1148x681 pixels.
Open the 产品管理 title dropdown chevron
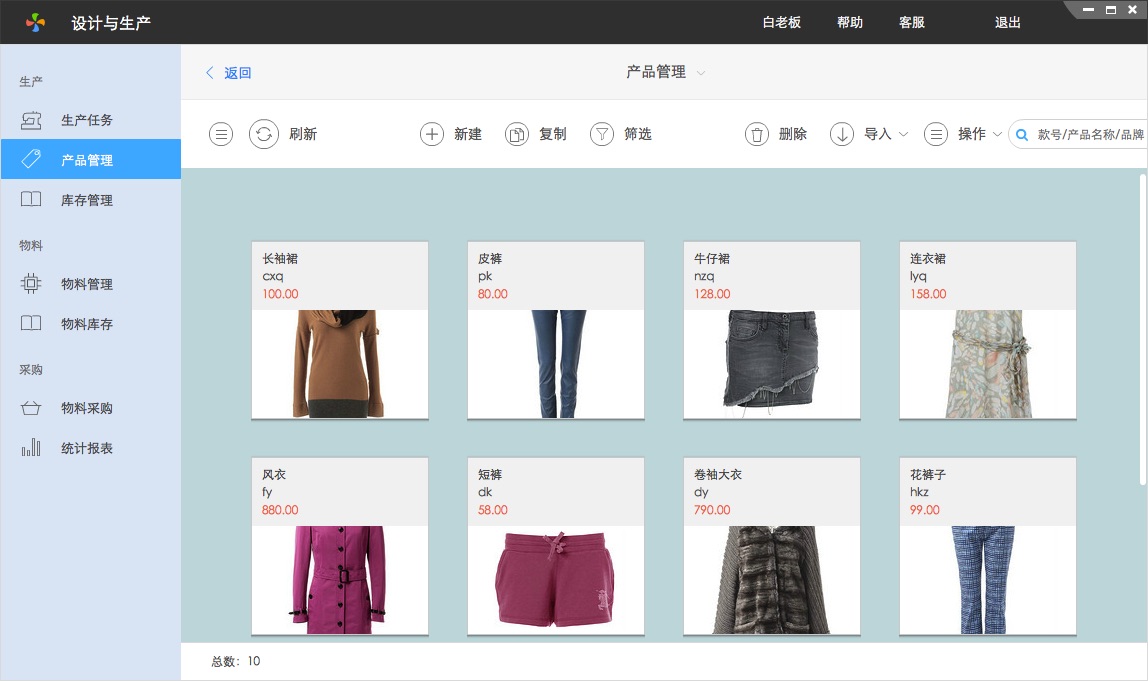(x=701, y=73)
